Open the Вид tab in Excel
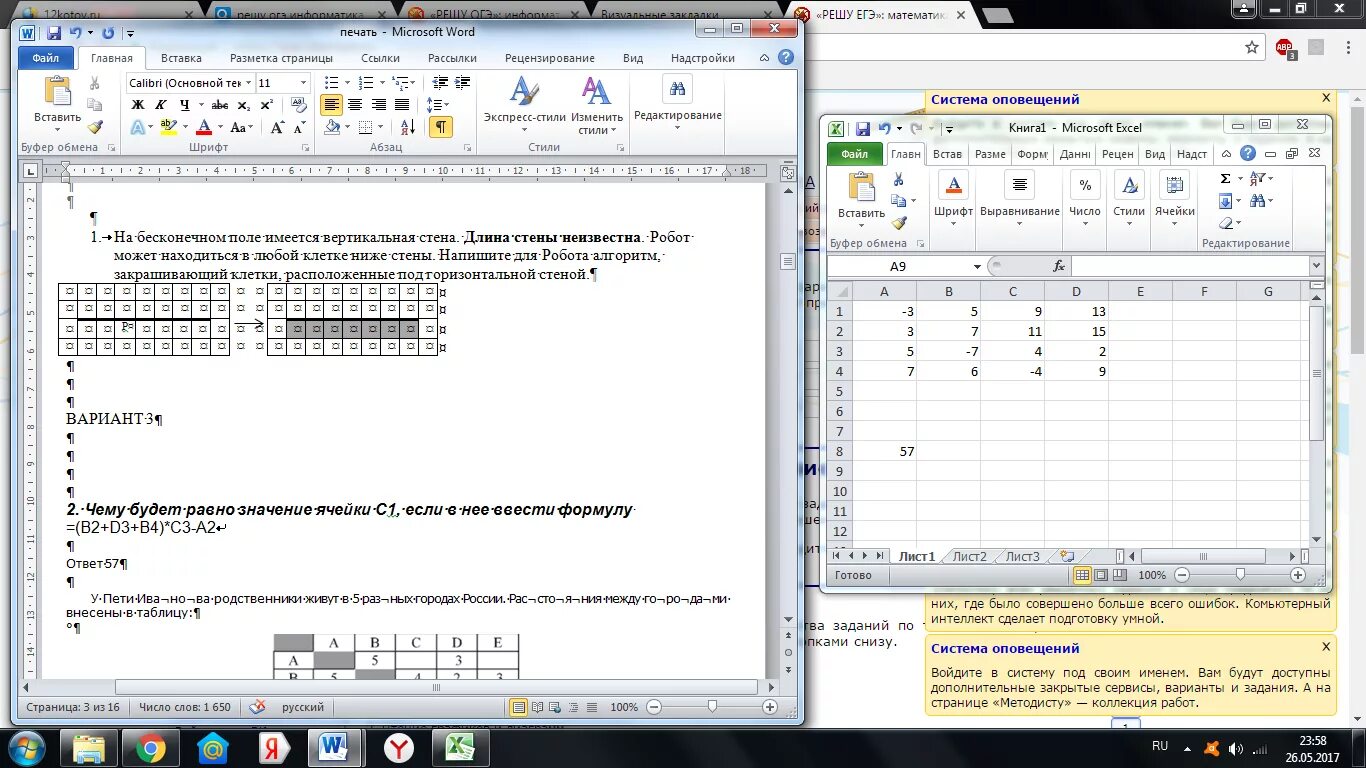This screenshot has width=1366, height=768. (1155, 154)
